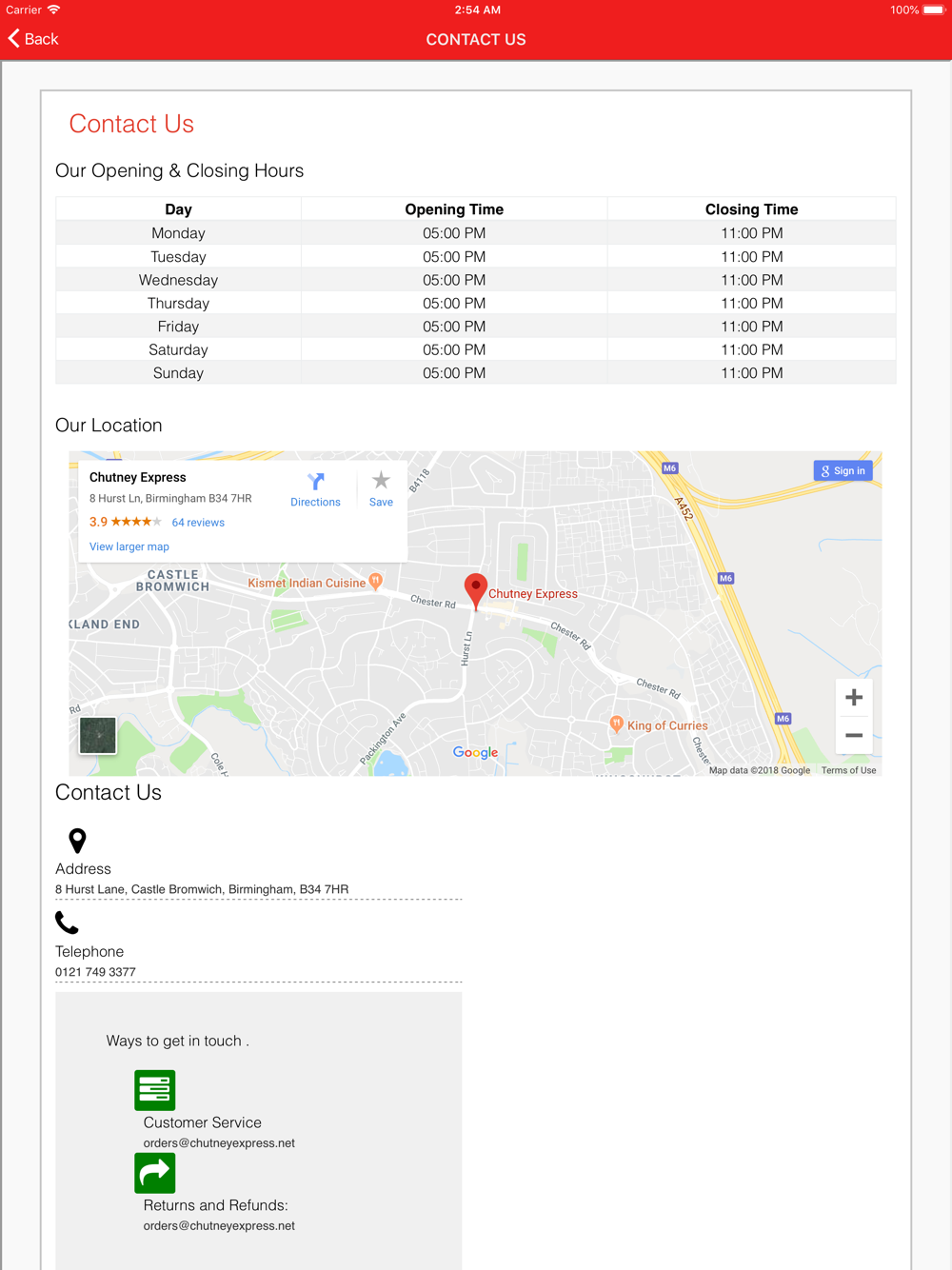Select the Wednesday row day cell
The height and width of the screenshot is (1270, 952).
[178, 280]
